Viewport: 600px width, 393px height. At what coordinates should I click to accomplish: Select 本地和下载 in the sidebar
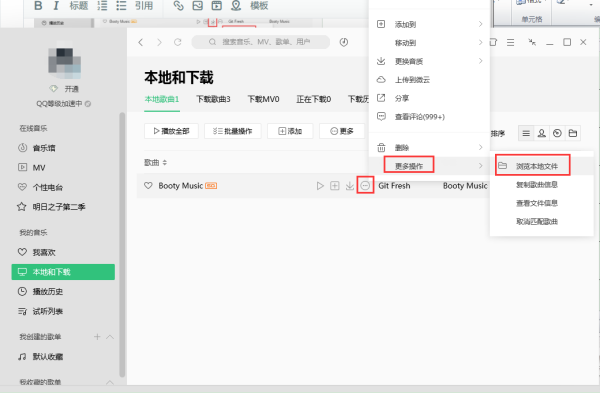click(x=63, y=272)
